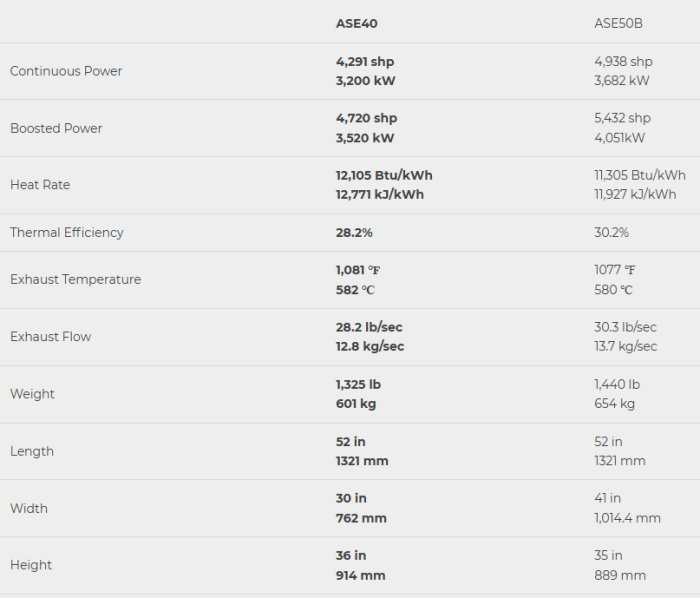Select the Height row label
700x598 pixels.
point(31,565)
